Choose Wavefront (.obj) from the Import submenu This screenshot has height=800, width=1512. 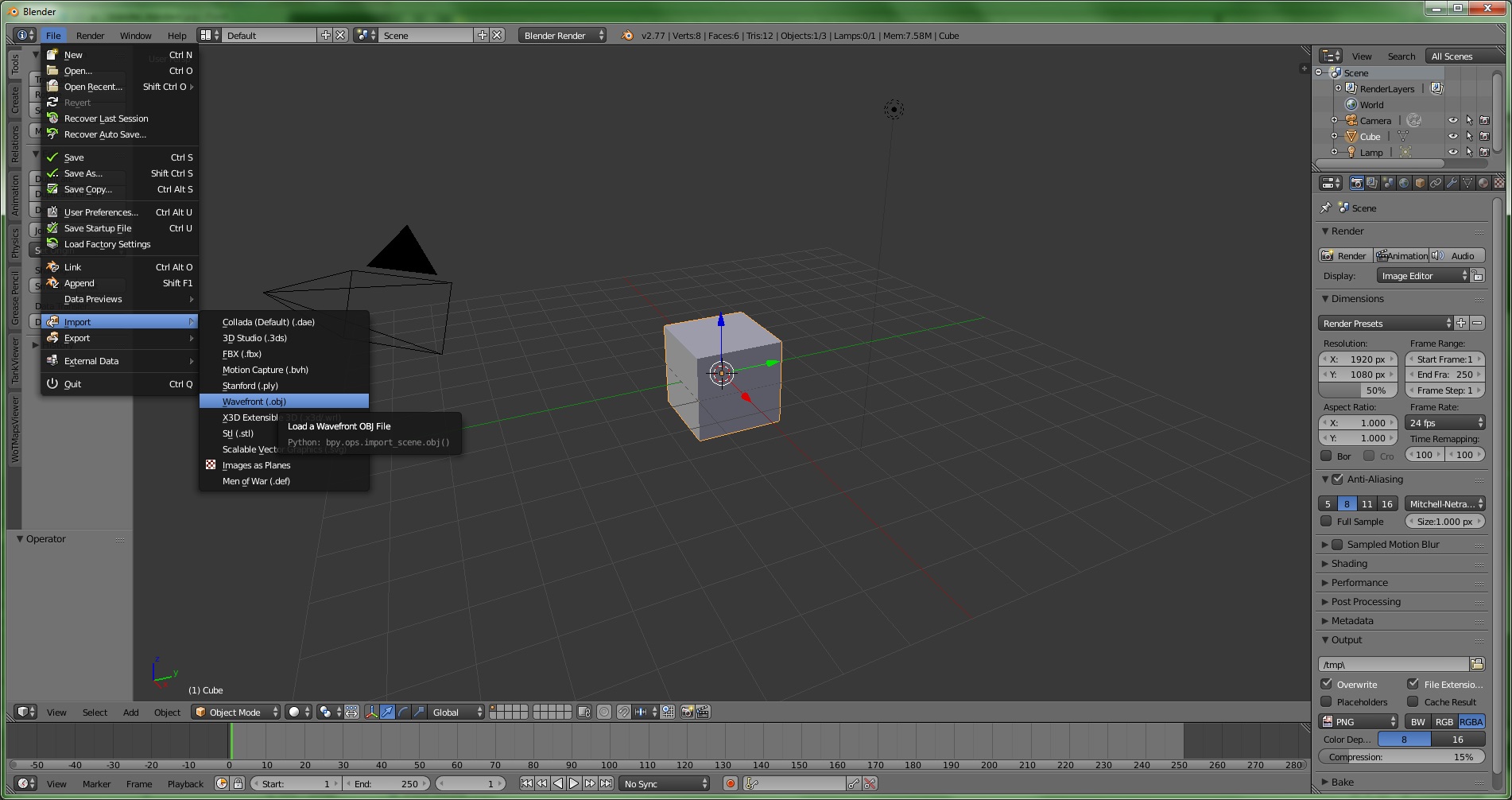point(254,402)
